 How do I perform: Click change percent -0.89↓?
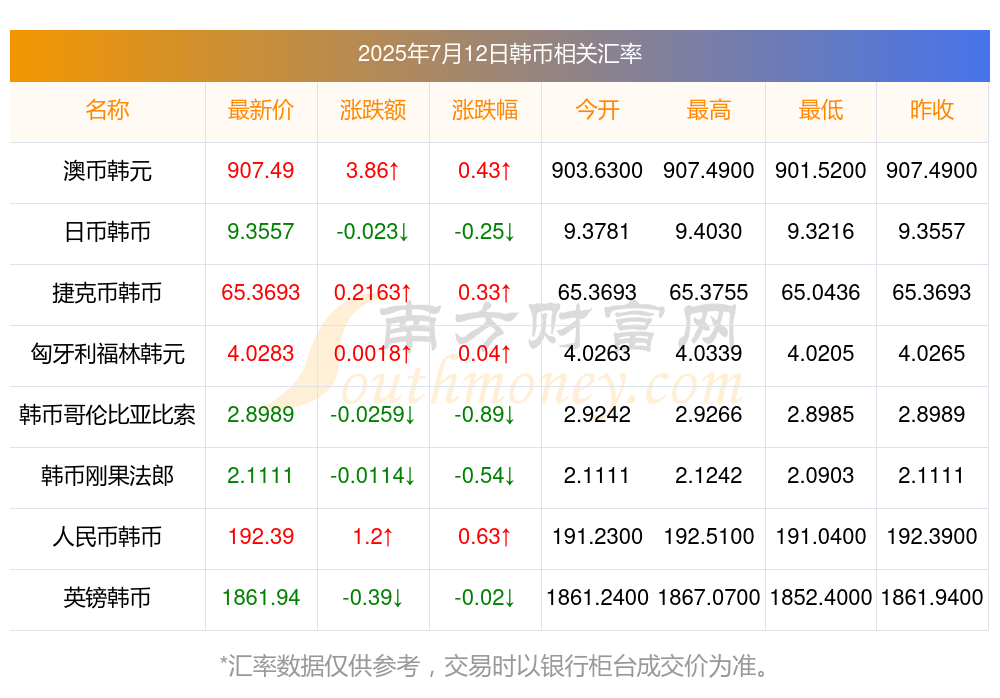485,414
